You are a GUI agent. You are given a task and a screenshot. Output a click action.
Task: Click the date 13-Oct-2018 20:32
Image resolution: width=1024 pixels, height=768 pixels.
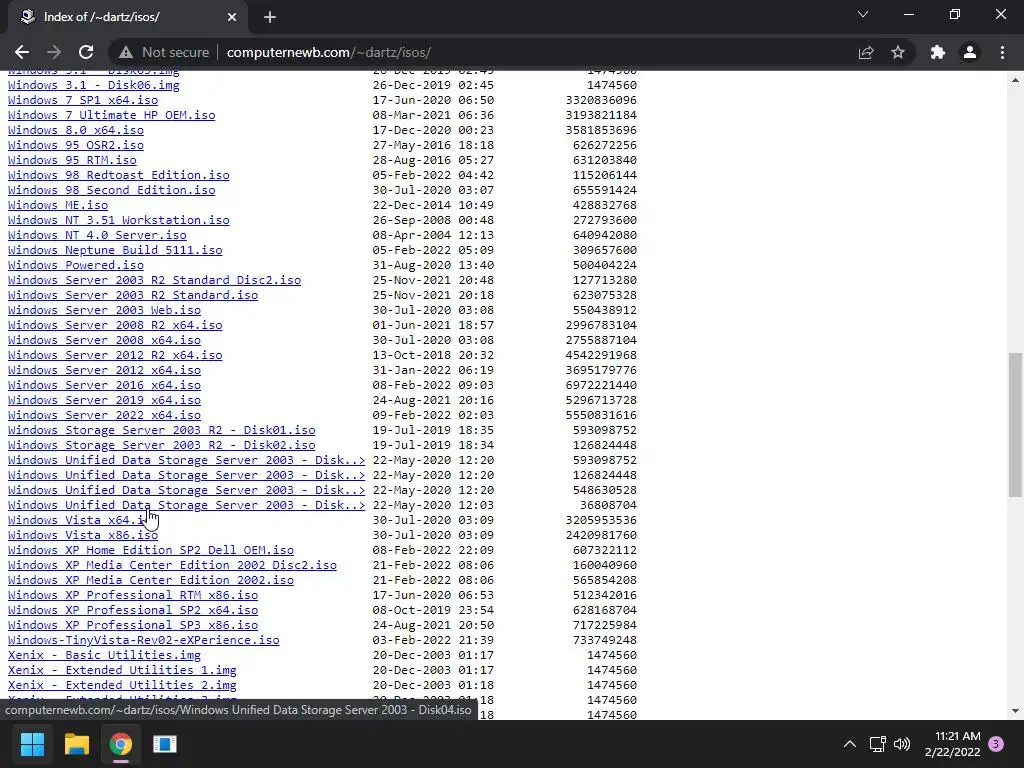[x=433, y=355]
